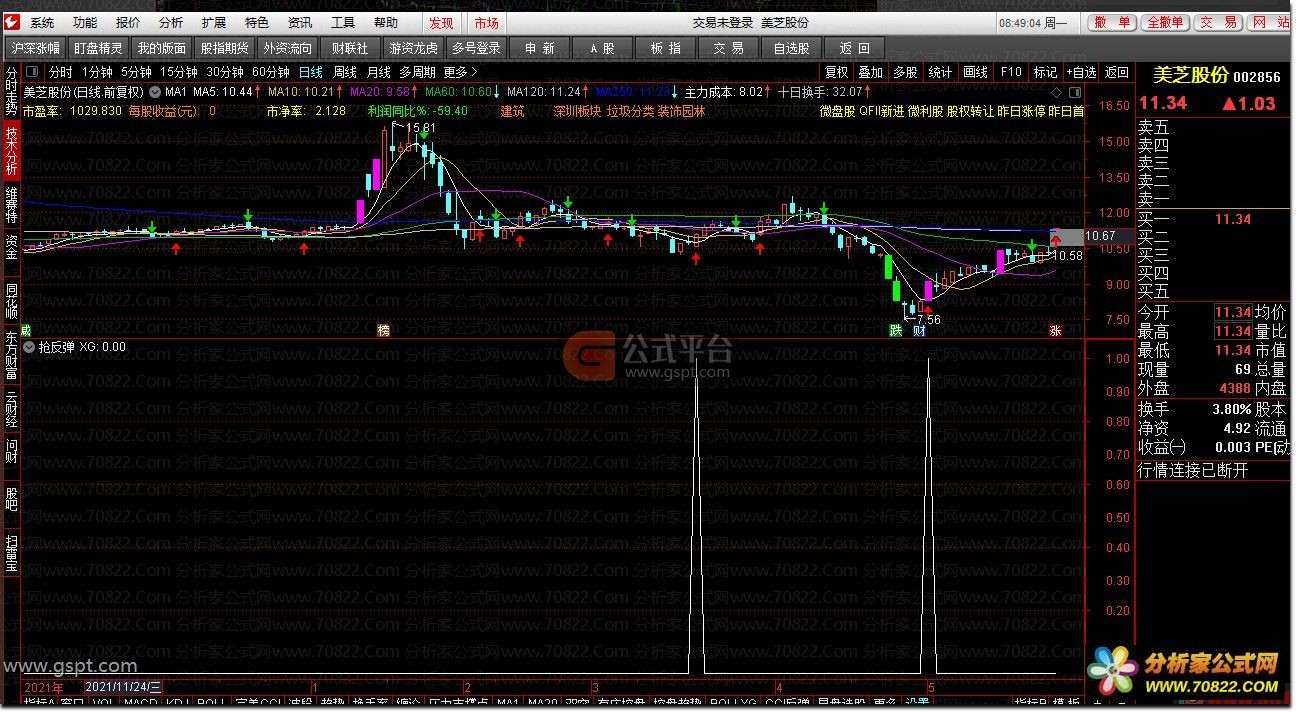1296x712 pixels.
Task: Open the 扩展 menu
Action: 214,22
